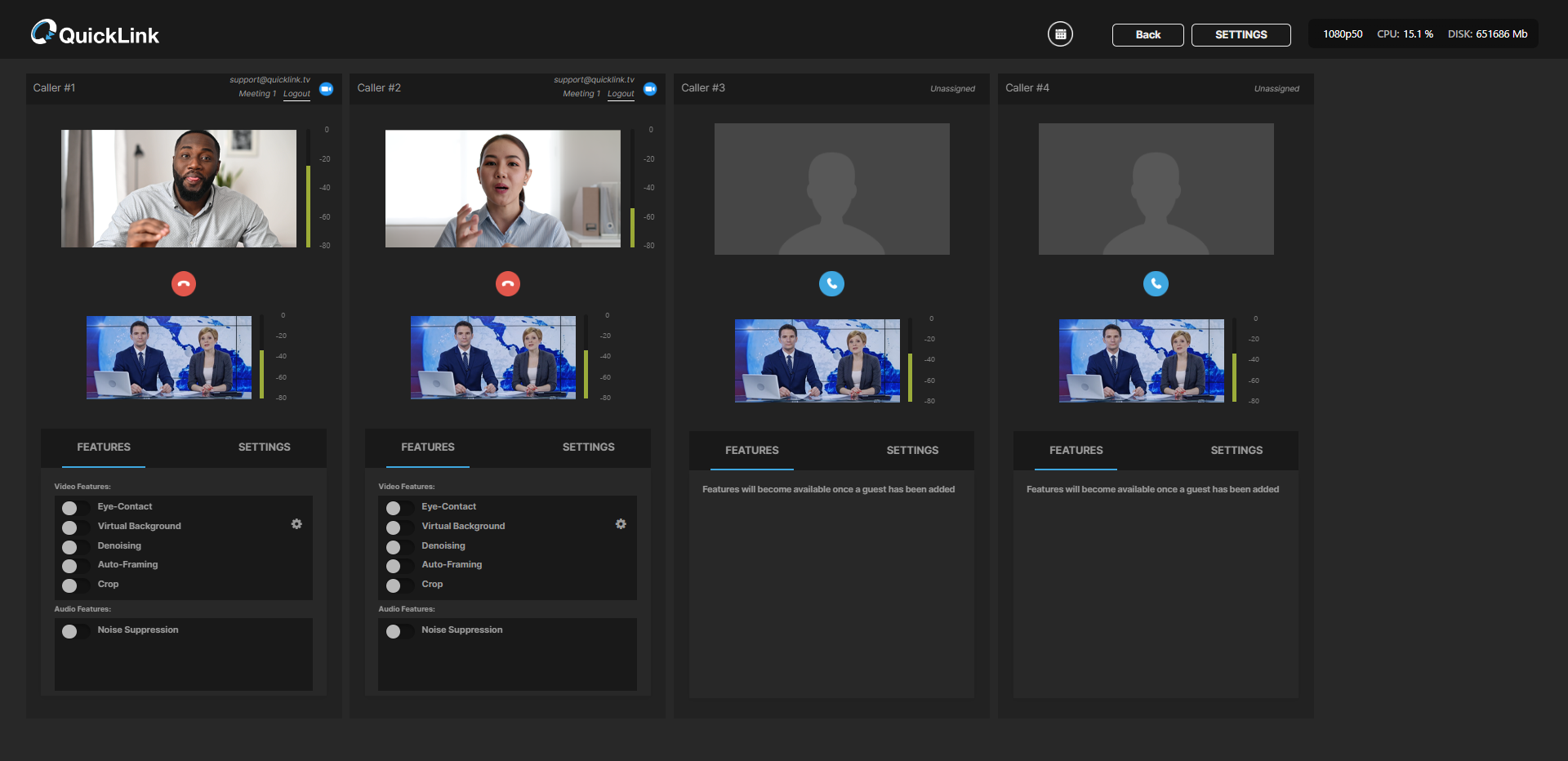Open Virtual Background gear for Caller #2
Image resolution: width=1568 pixels, height=761 pixels.
tap(621, 524)
